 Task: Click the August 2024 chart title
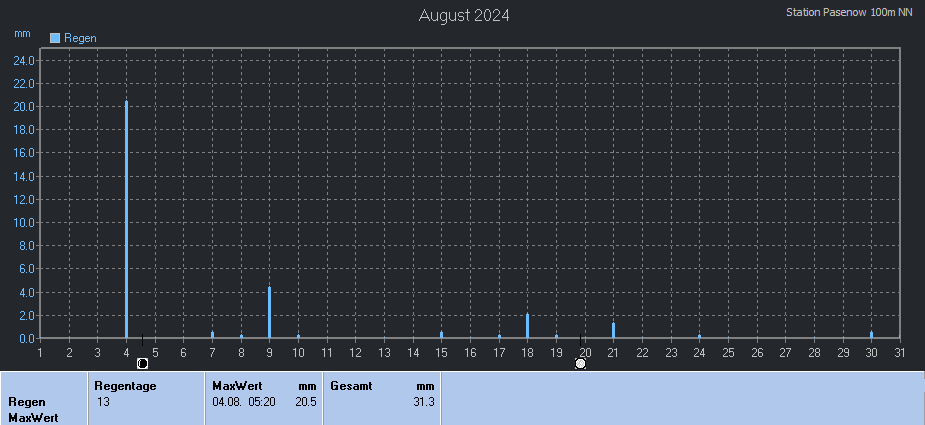point(464,15)
